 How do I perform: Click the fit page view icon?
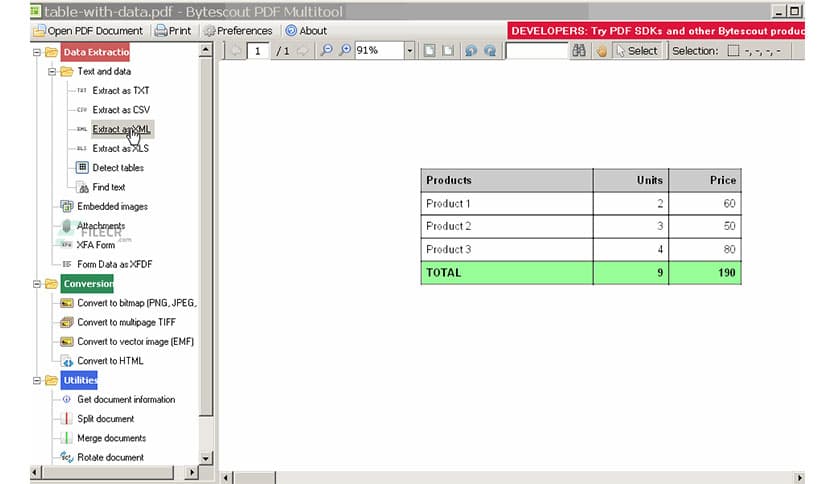coord(429,51)
